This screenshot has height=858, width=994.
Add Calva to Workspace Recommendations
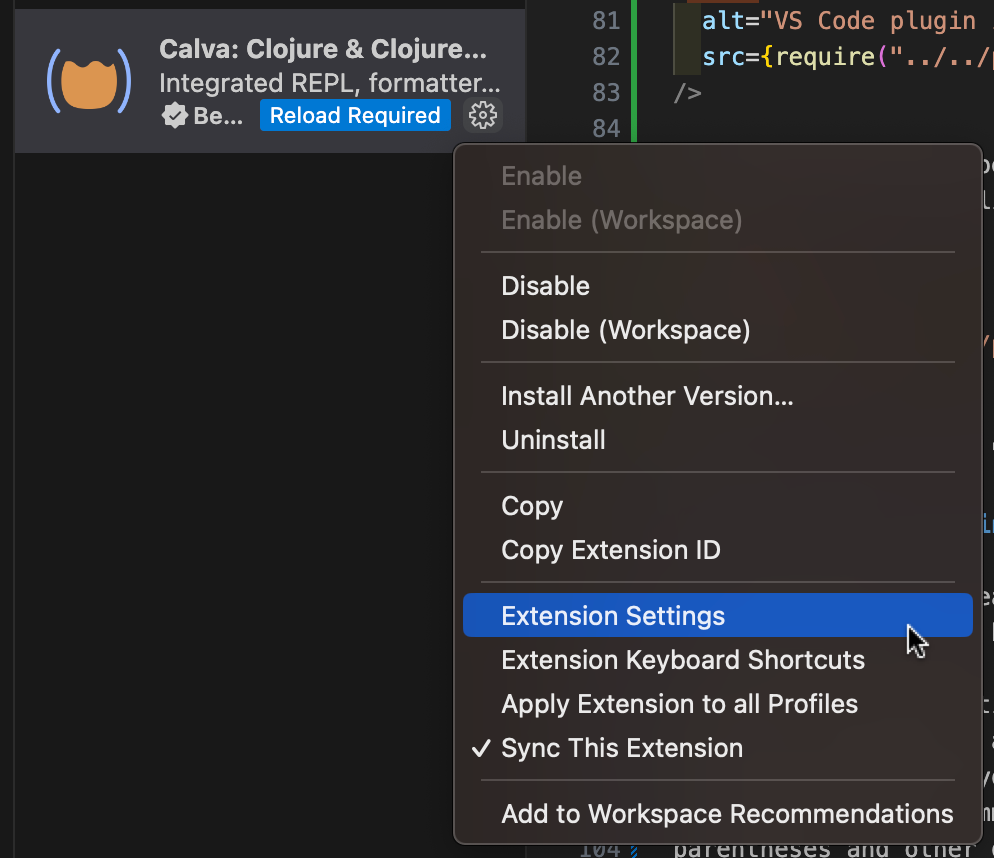(x=727, y=813)
